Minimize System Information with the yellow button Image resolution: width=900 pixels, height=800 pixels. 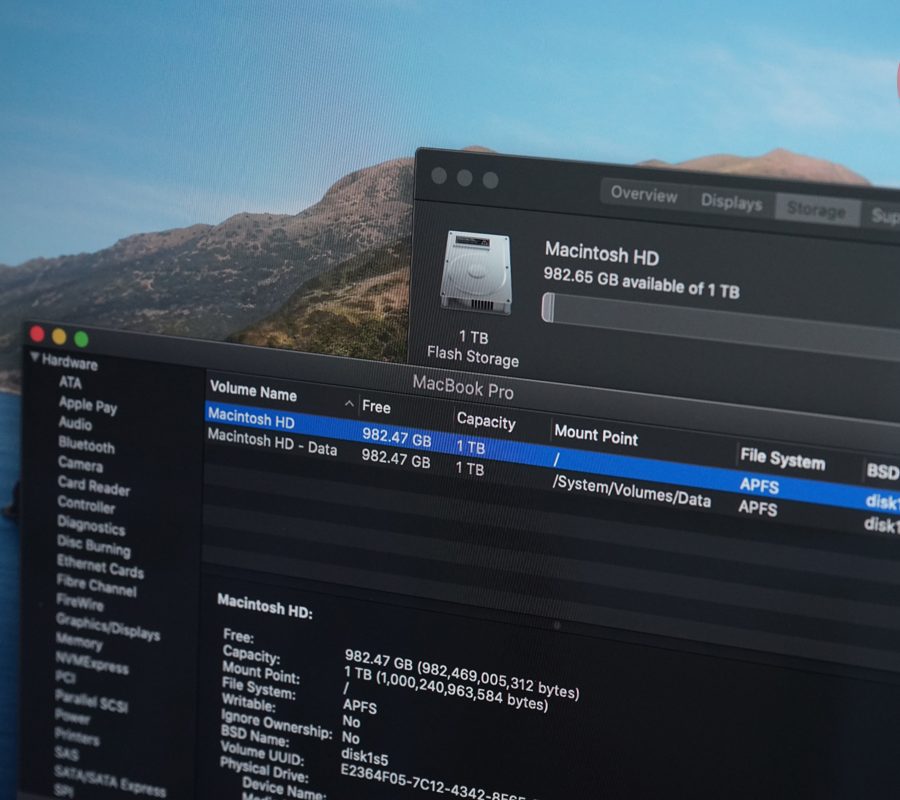click(x=59, y=336)
